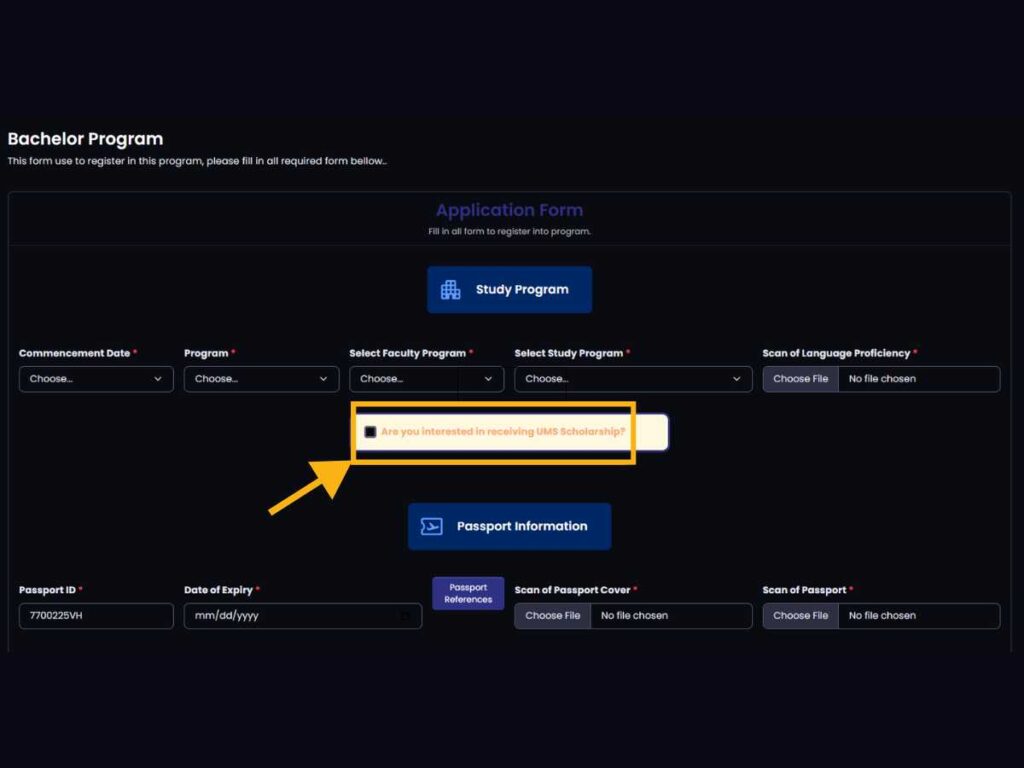Click the Date of Expiry date field
The height and width of the screenshot is (768, 1024).
click(290, 616)
